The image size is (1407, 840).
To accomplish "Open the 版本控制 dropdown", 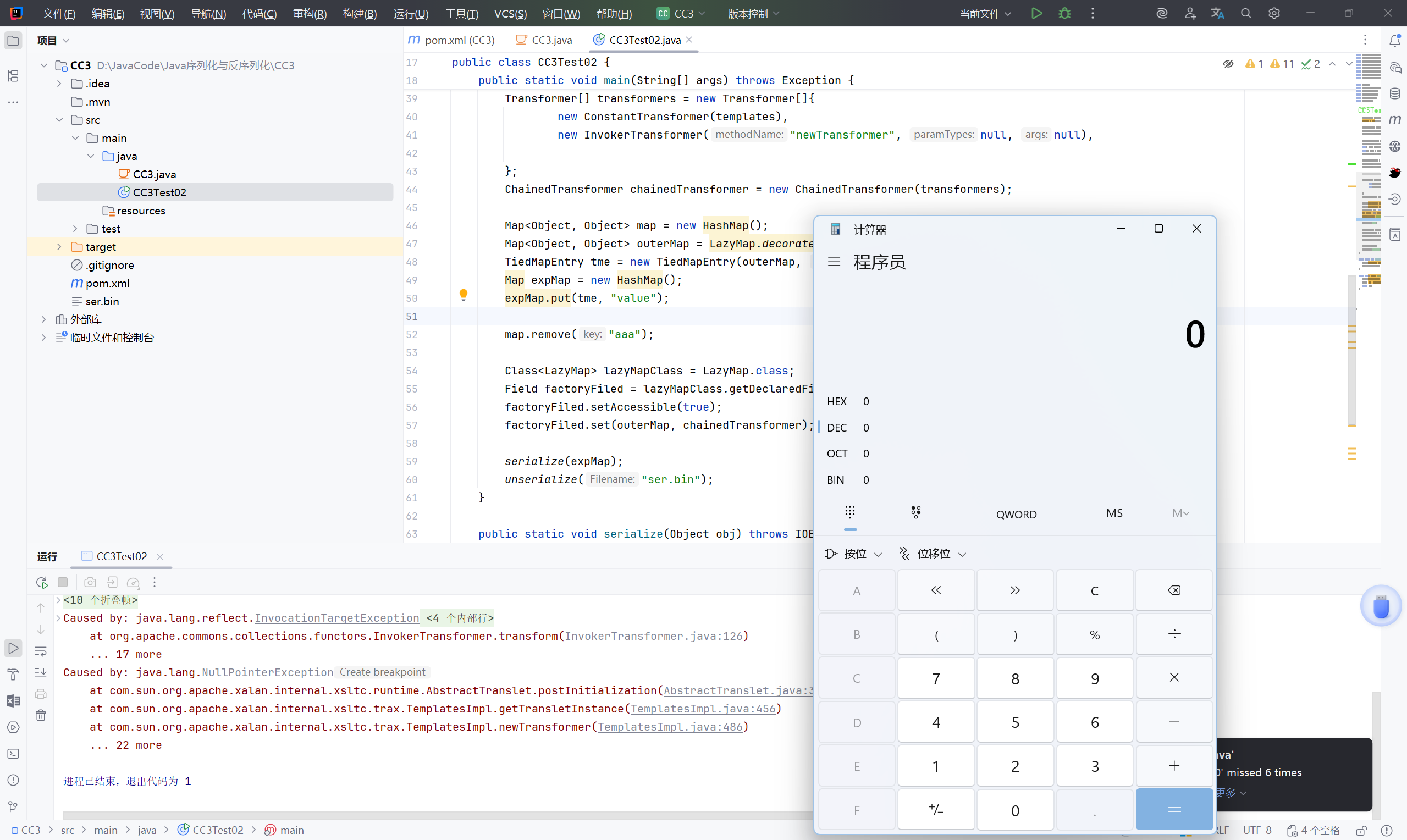I will coord(753,14).
